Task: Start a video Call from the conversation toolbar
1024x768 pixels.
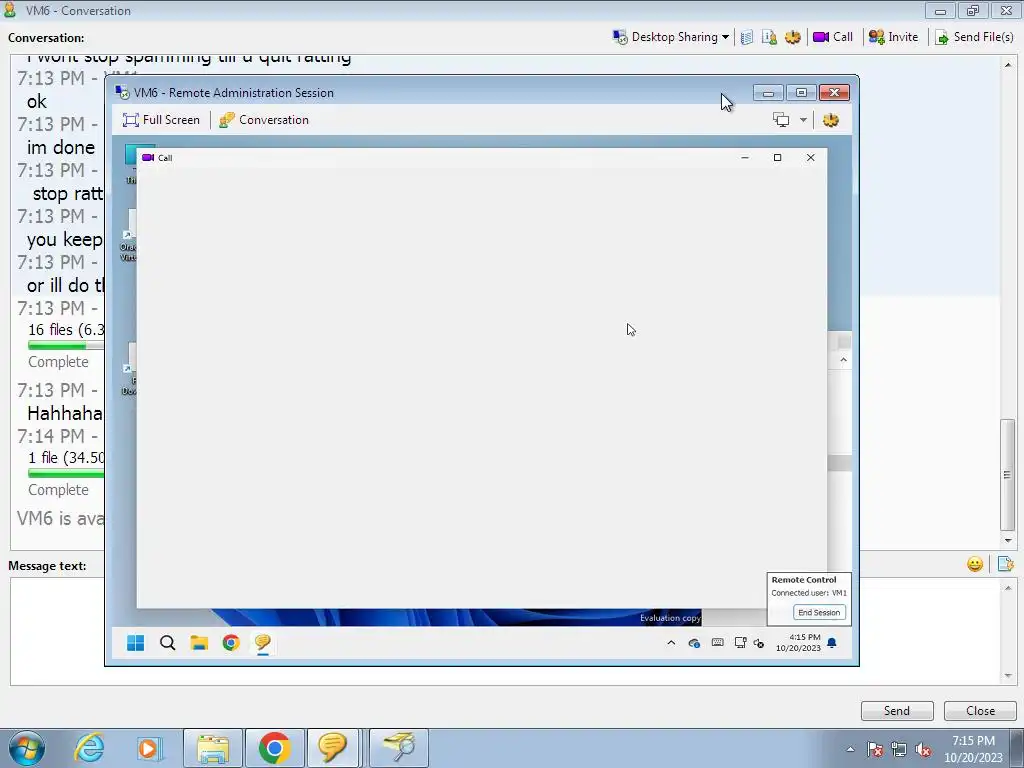Action: point(833,37)
